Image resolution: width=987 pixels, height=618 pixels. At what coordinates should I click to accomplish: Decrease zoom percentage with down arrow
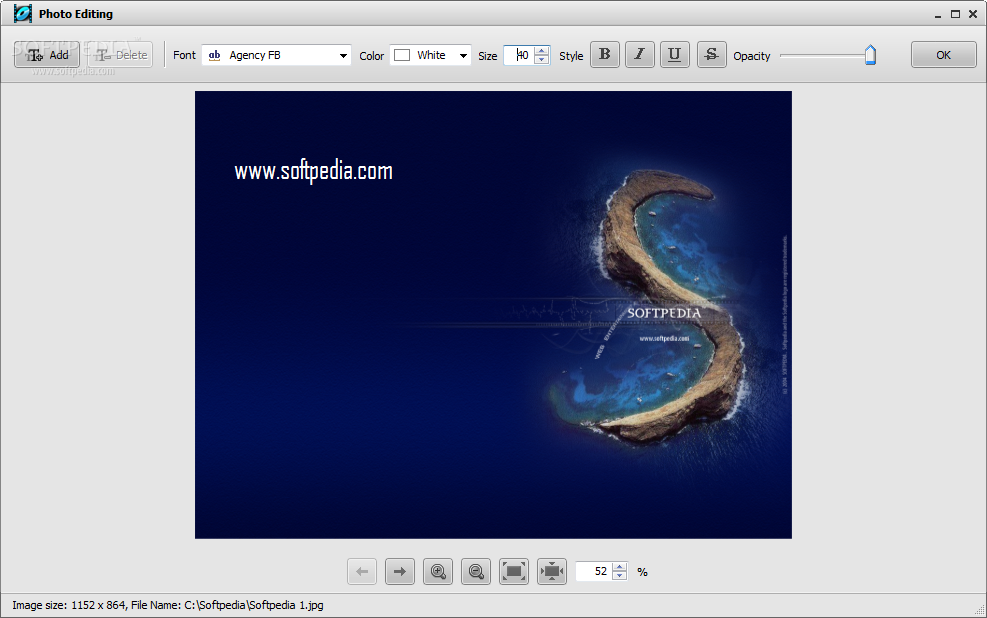coord(620,576)
